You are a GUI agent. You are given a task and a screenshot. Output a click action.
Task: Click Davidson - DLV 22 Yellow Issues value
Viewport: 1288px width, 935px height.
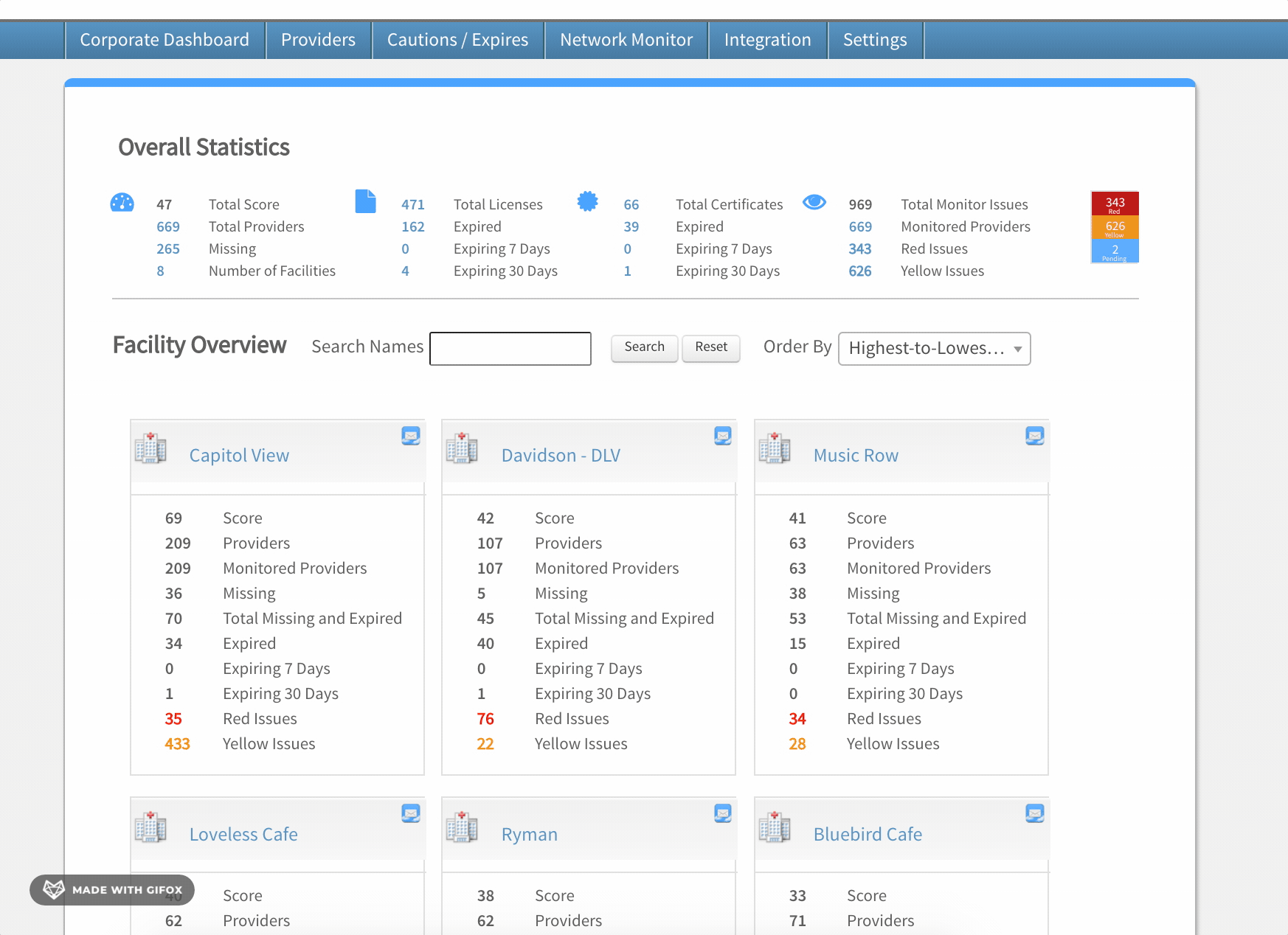[x=485, y=744]
